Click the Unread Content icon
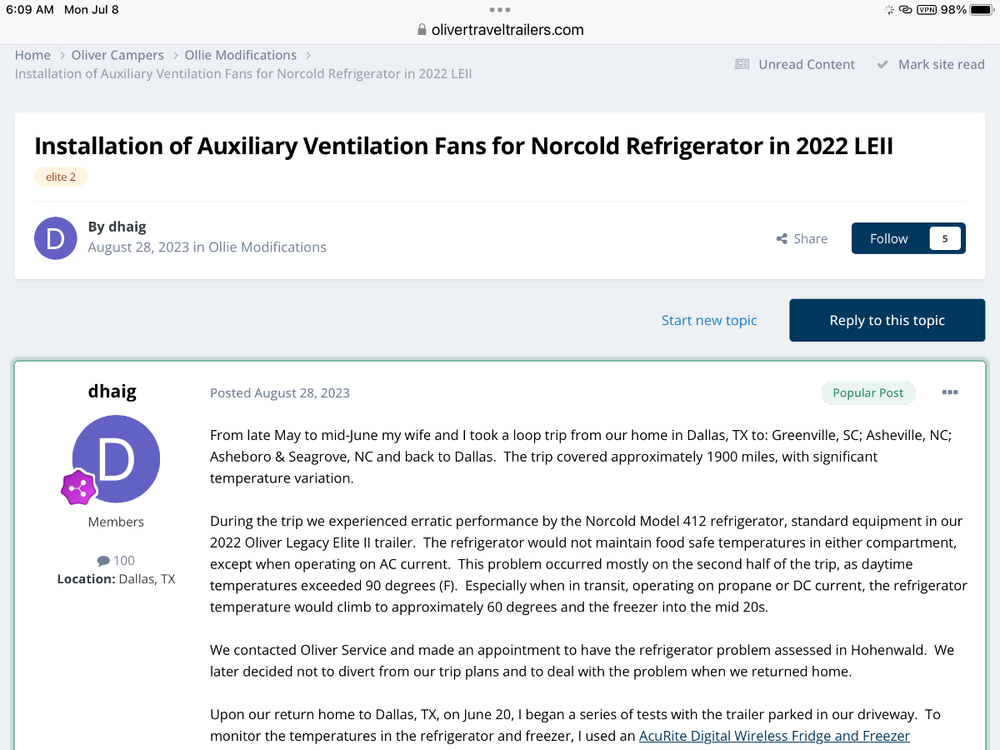The image size is (1000, 750). tap(742, 64)
